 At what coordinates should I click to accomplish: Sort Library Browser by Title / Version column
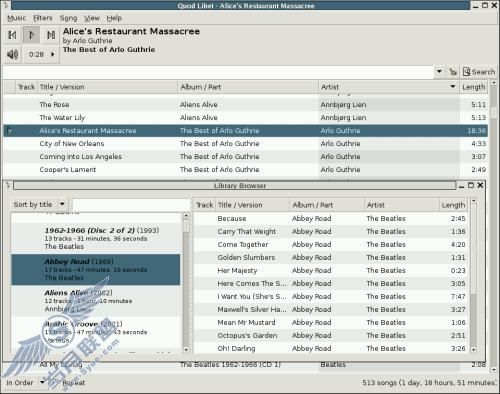pos(253,205)
